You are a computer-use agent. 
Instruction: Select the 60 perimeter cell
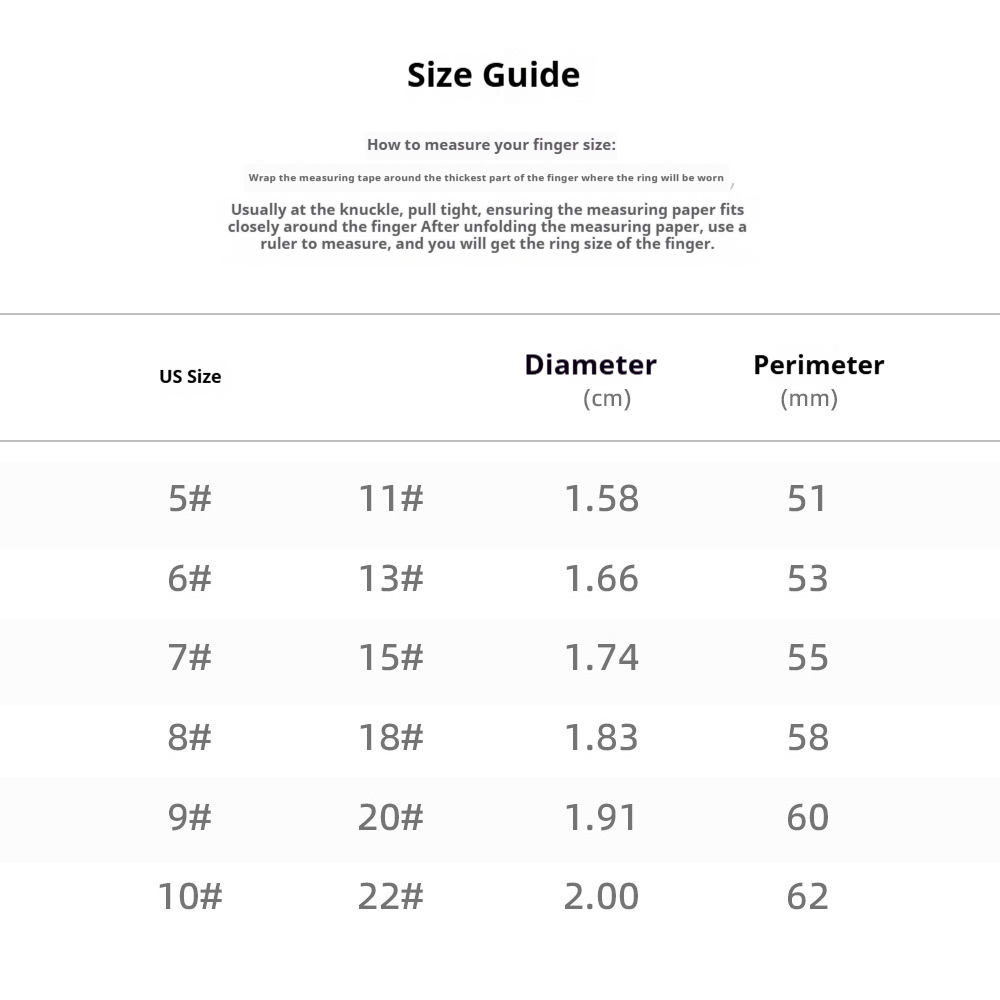tap(807, 817)
